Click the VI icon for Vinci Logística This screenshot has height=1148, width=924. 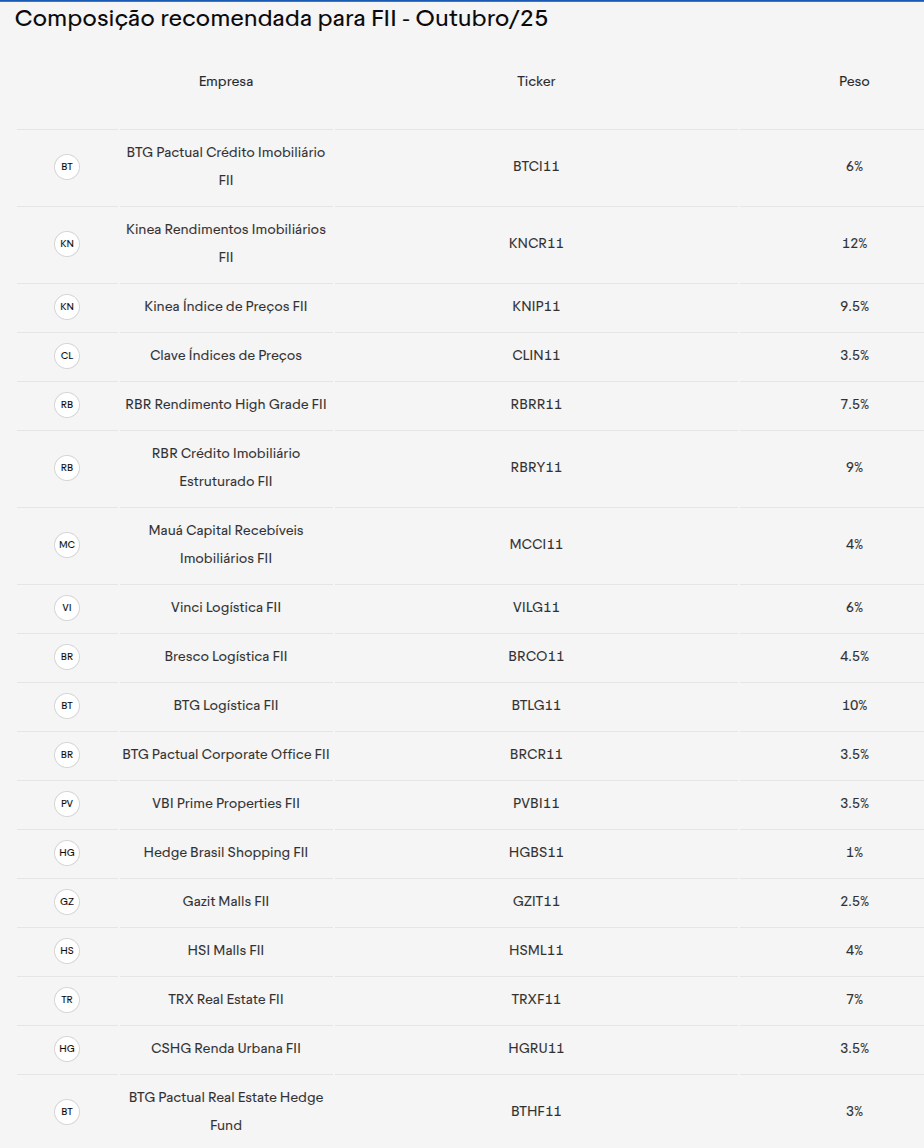point(67,608)
